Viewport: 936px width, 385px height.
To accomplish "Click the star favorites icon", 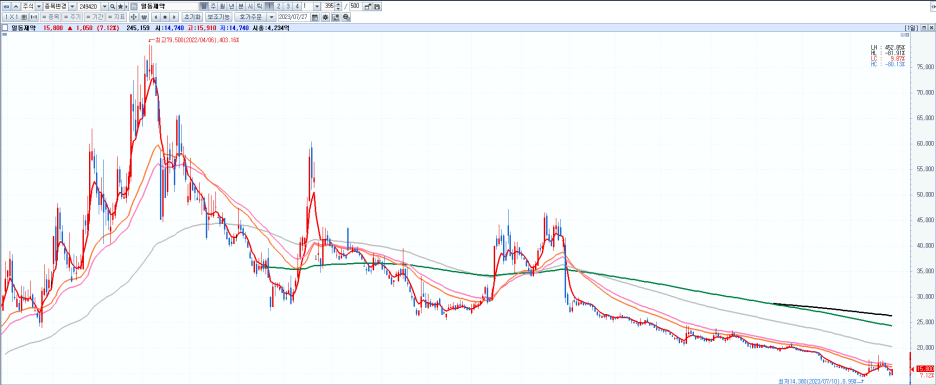I will (x=120, y=6).
